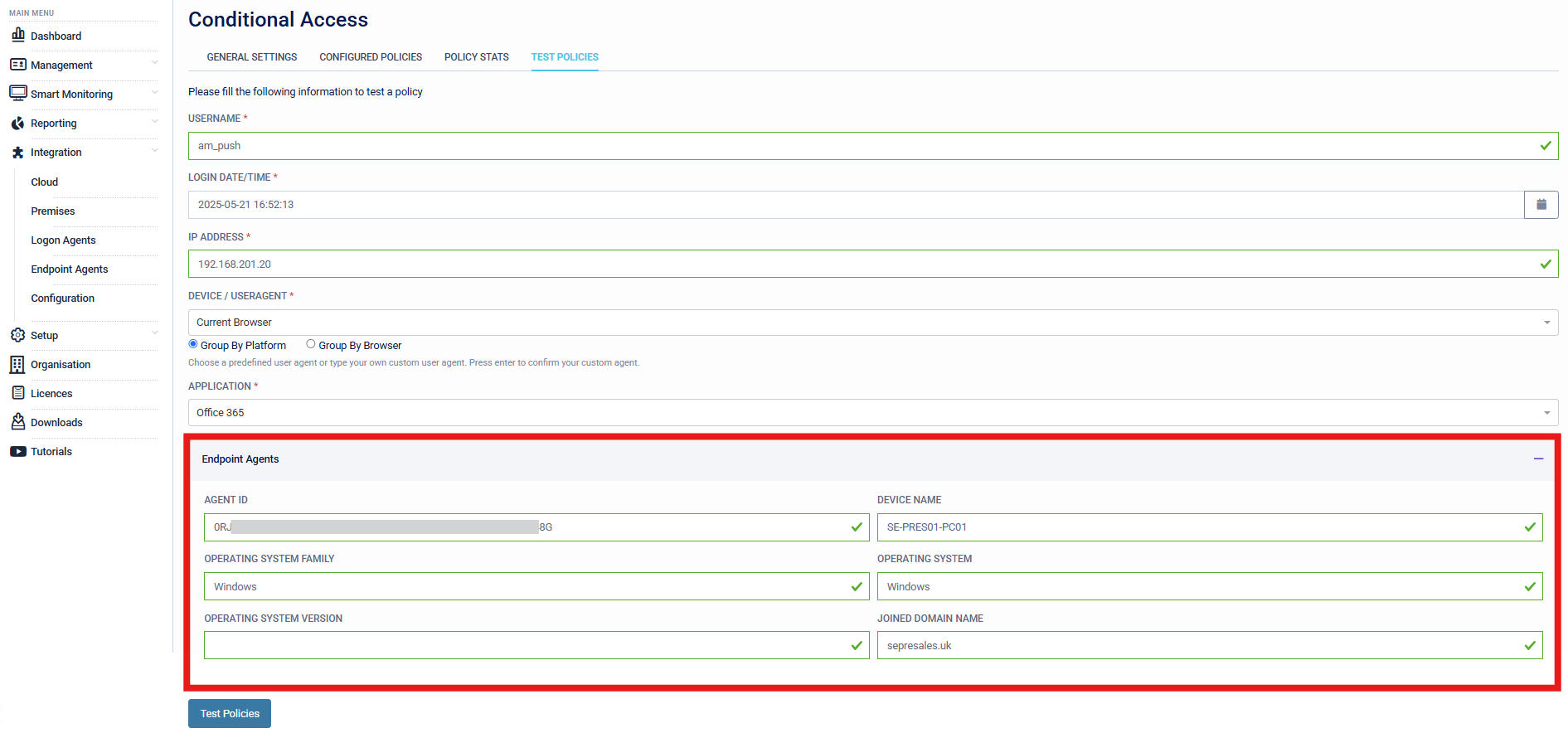The height and width of the screenshot is (733, 1568).
Task: Open the login date calendar picker
Action: [x=1541, y=205]
